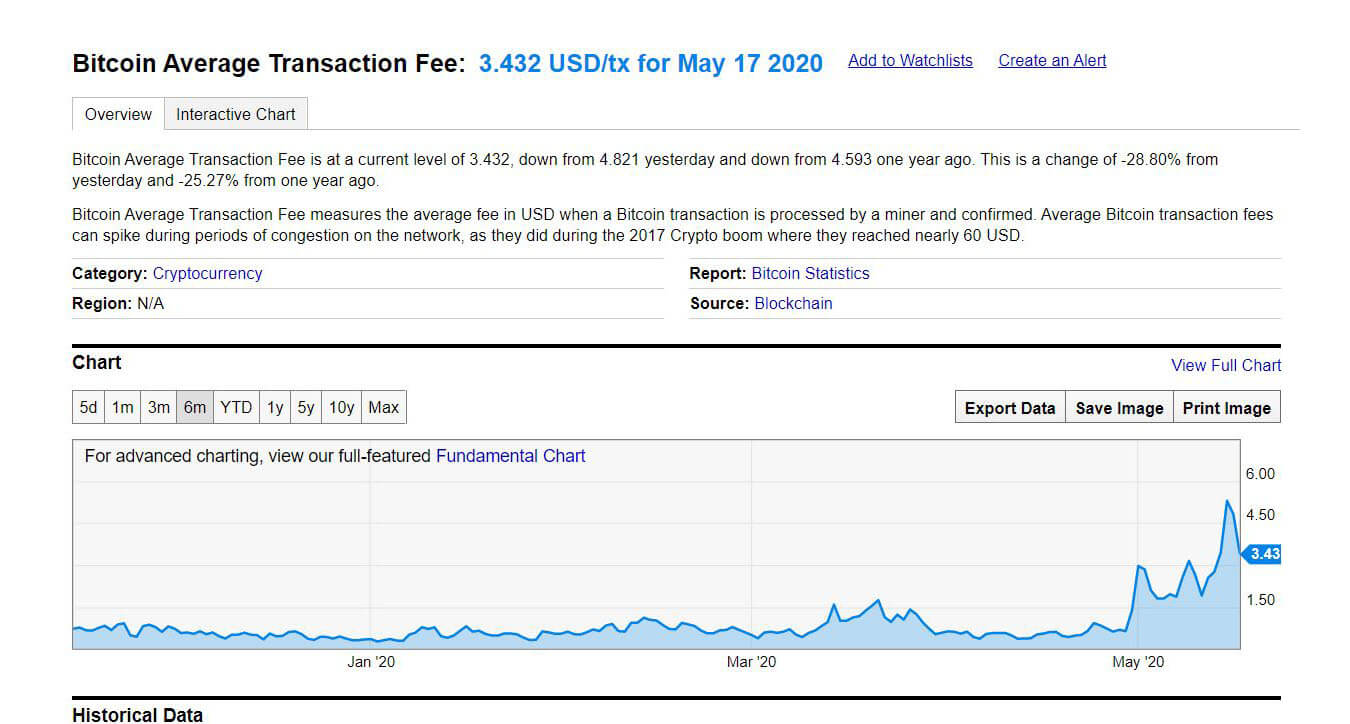Click the May '20 axis label

point(1139,662)
